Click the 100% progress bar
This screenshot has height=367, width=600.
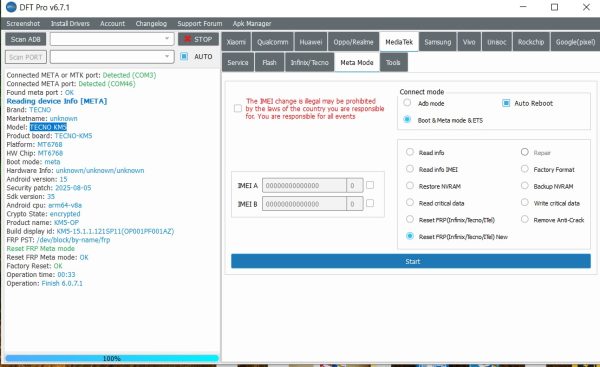[112, 358]
